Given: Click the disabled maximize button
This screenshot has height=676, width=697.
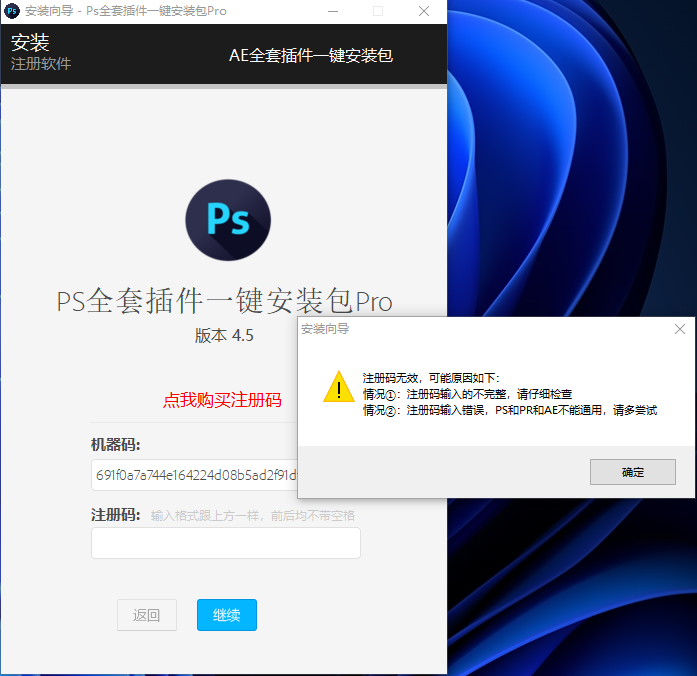Looking at the screenshot, I should (x=378, y=11).
